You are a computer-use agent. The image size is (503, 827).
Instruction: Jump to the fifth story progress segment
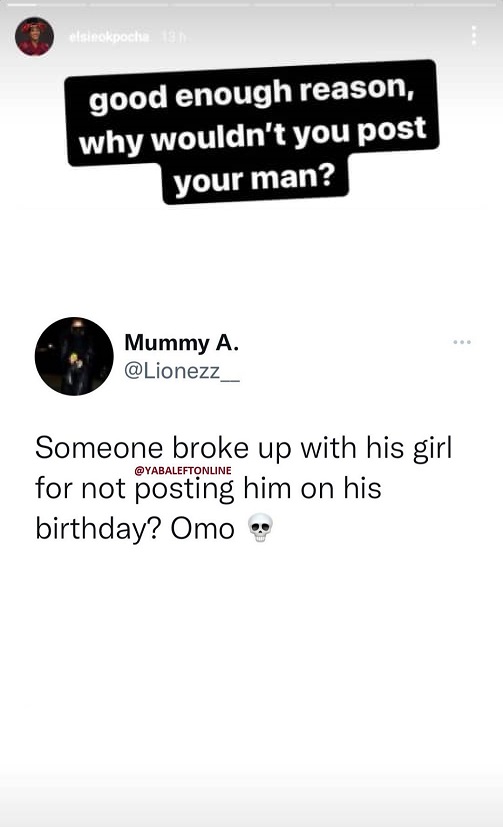[x=374, y=5]
